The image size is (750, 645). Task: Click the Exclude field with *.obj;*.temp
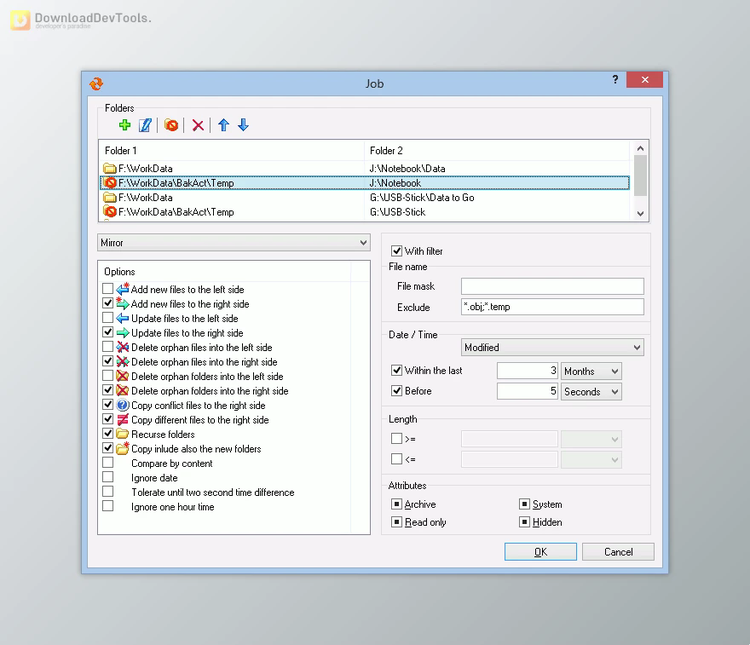coord(552,307)
